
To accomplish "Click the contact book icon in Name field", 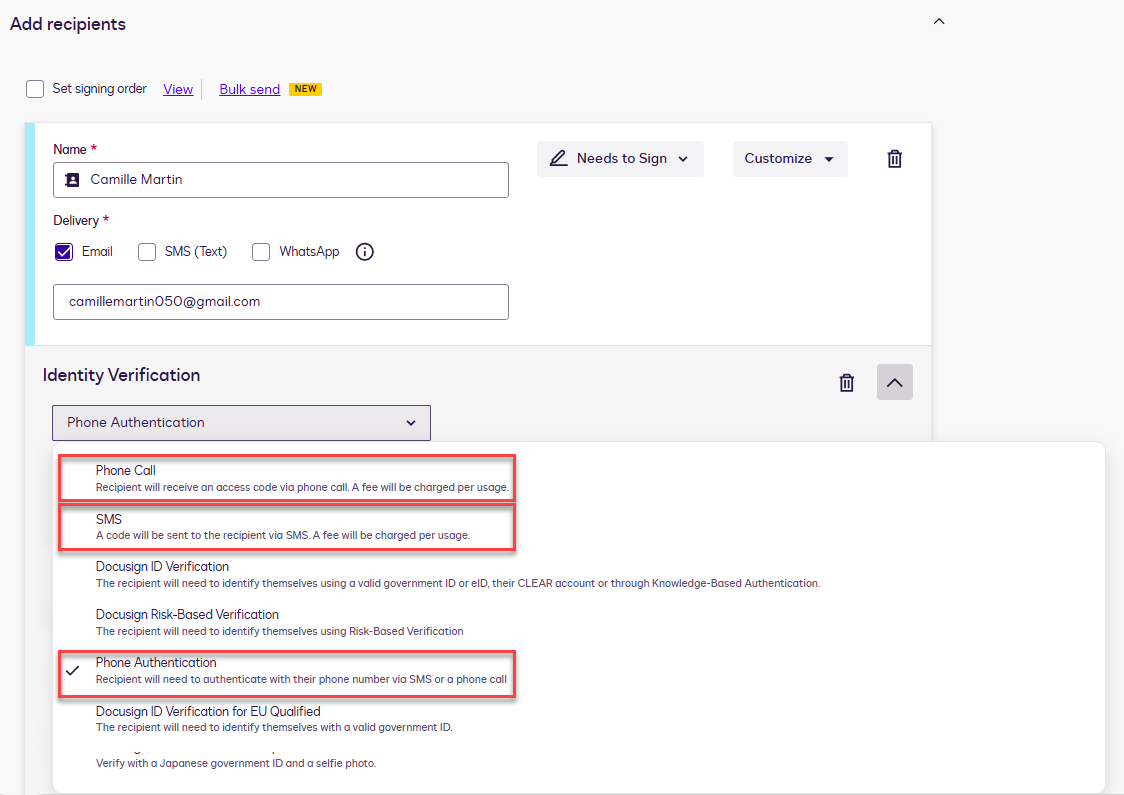I will pos(72,180).
